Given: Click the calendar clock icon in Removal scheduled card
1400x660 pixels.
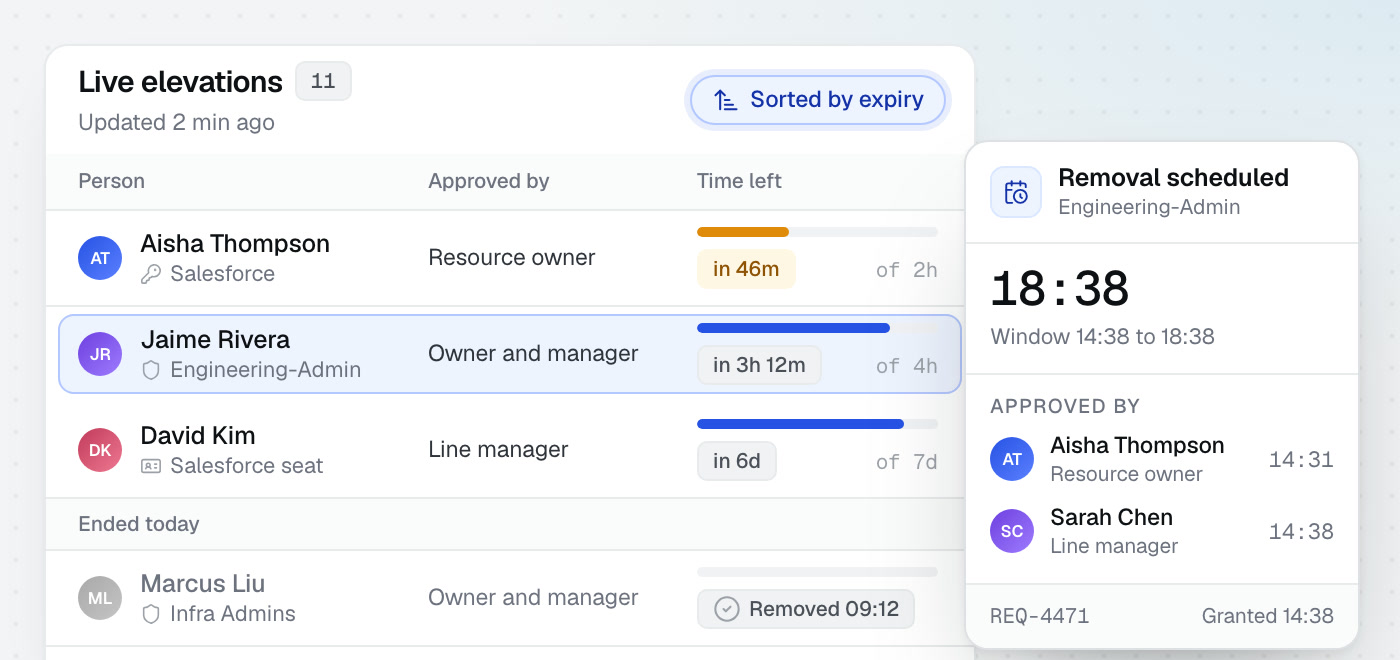Looking at the screenshot, I should click(x=1016, y=192).
